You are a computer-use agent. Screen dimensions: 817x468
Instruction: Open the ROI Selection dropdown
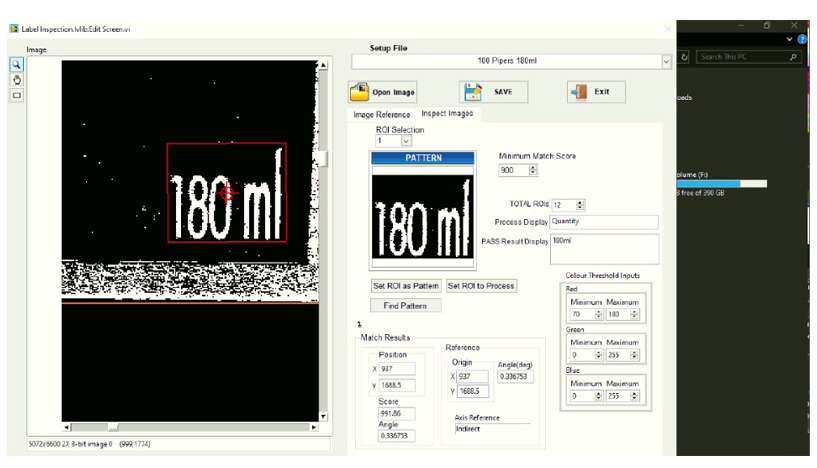click(x=406, y=141)
